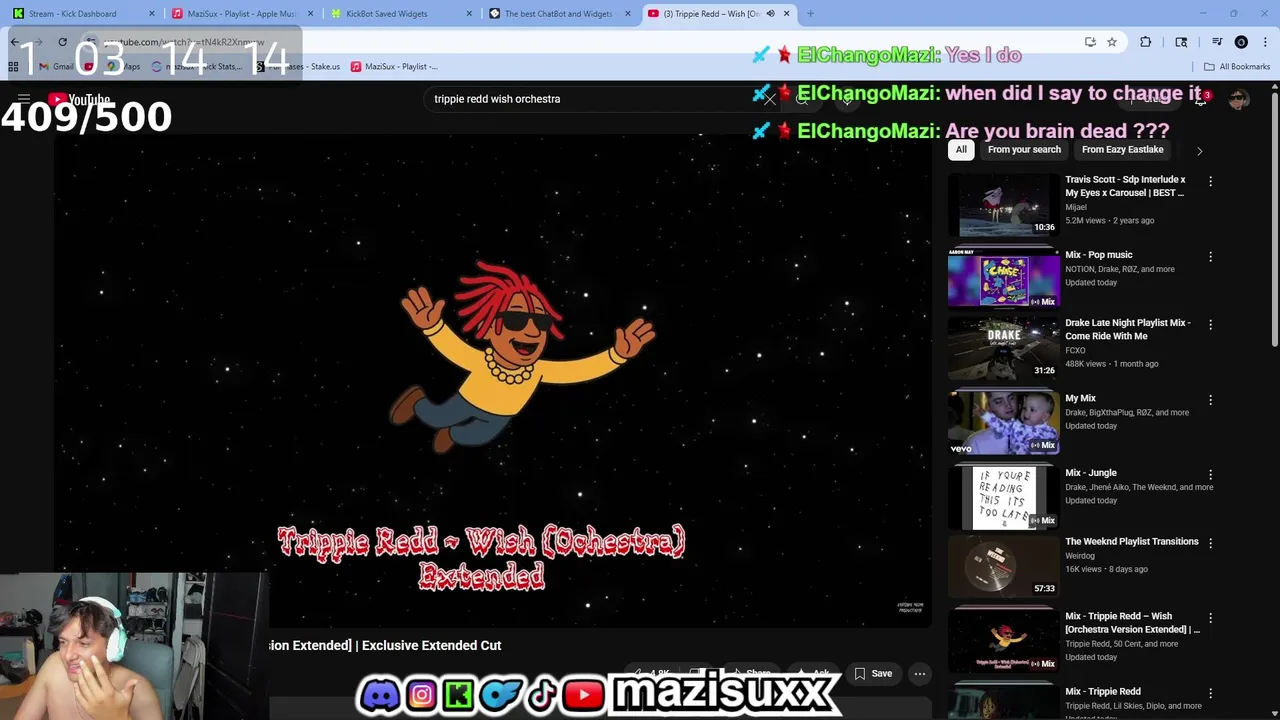Open the Drake Late Night Playlist Mix title
Viewport: 1280px width, 720px height.
1127,329
